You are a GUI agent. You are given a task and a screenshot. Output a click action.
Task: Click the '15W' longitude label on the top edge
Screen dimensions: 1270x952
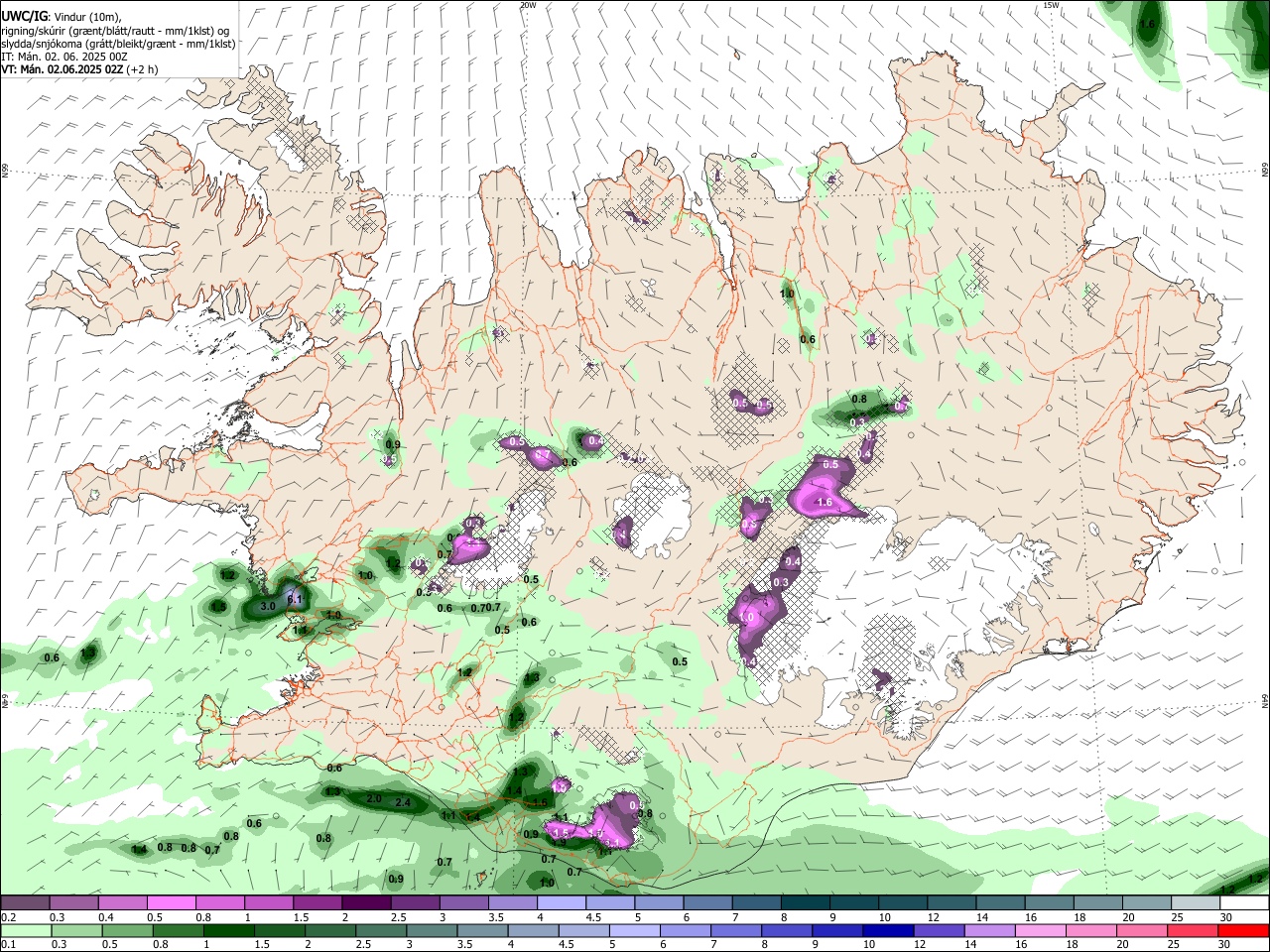[1051, 5]
